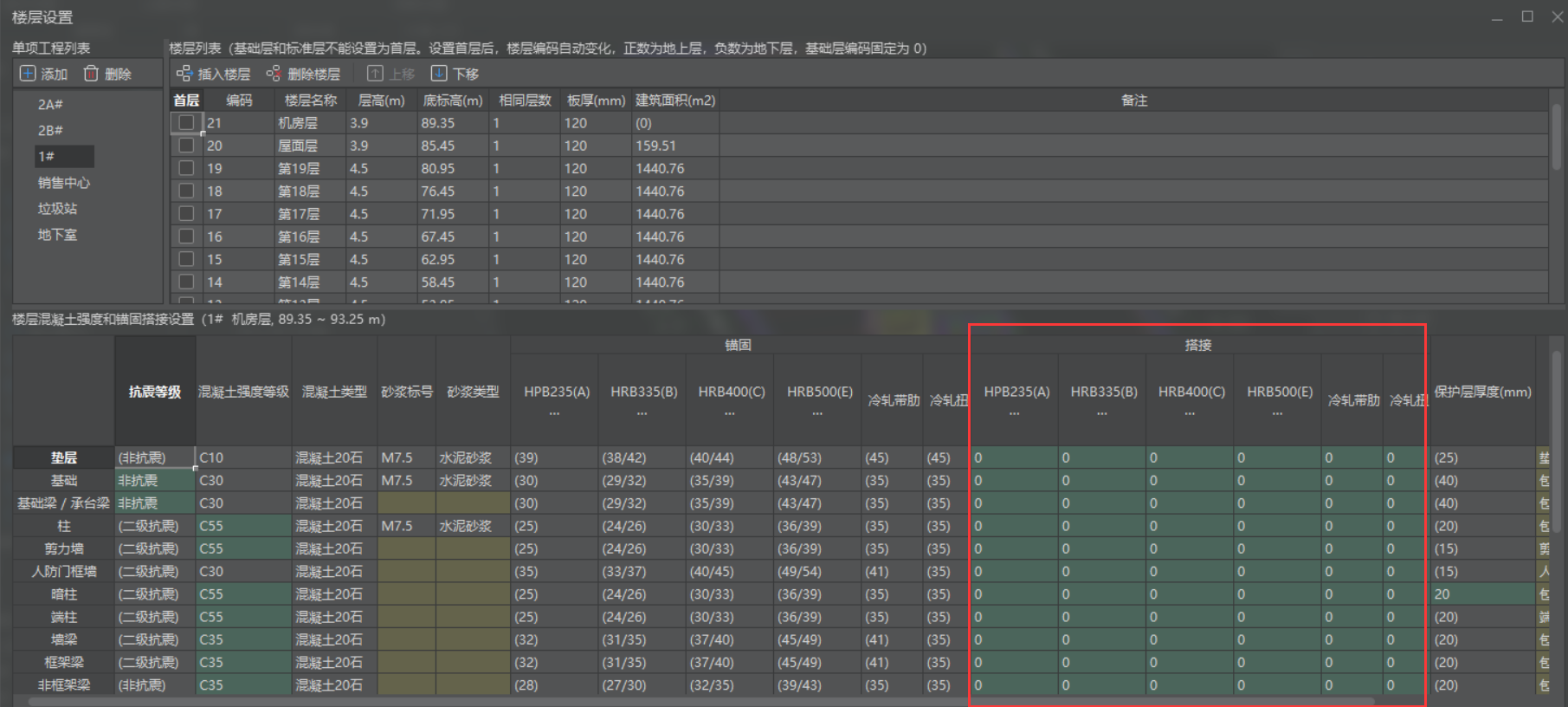
Task: Open ellipsis under 锚固 HRB500(E) header
Action: click(818, 413)
